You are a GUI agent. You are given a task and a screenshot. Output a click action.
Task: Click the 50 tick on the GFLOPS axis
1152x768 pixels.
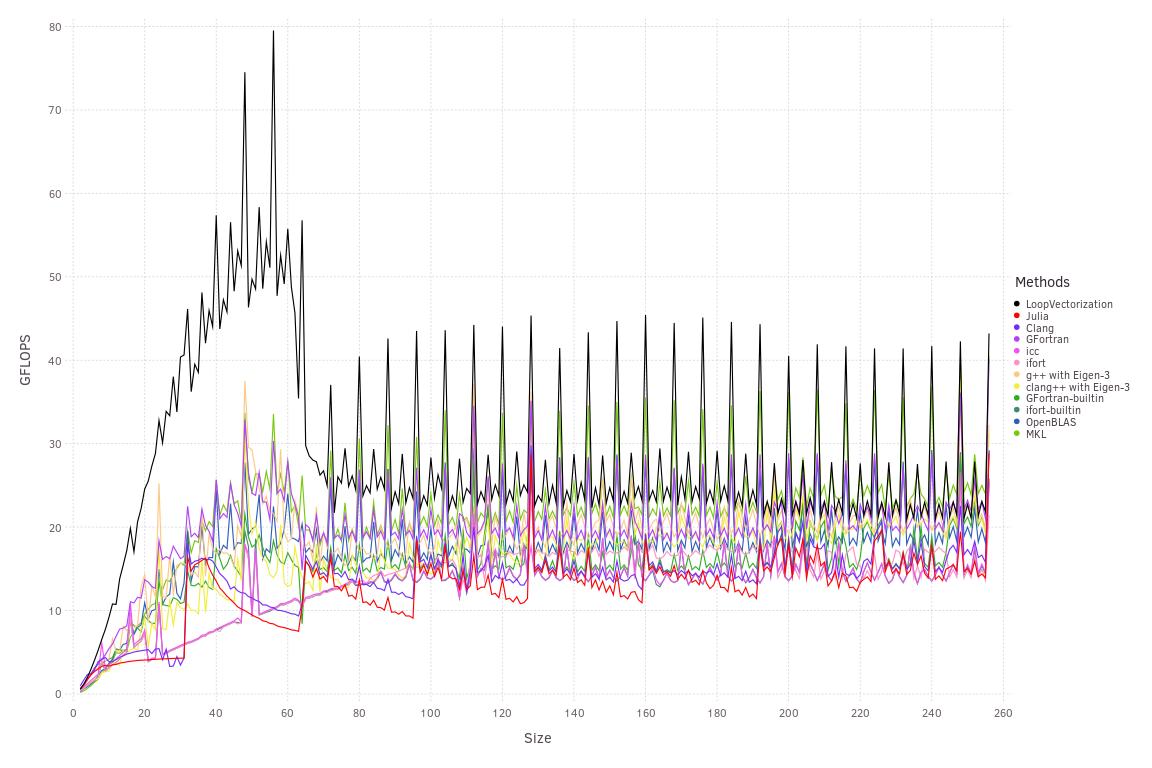tap(56, 277)
